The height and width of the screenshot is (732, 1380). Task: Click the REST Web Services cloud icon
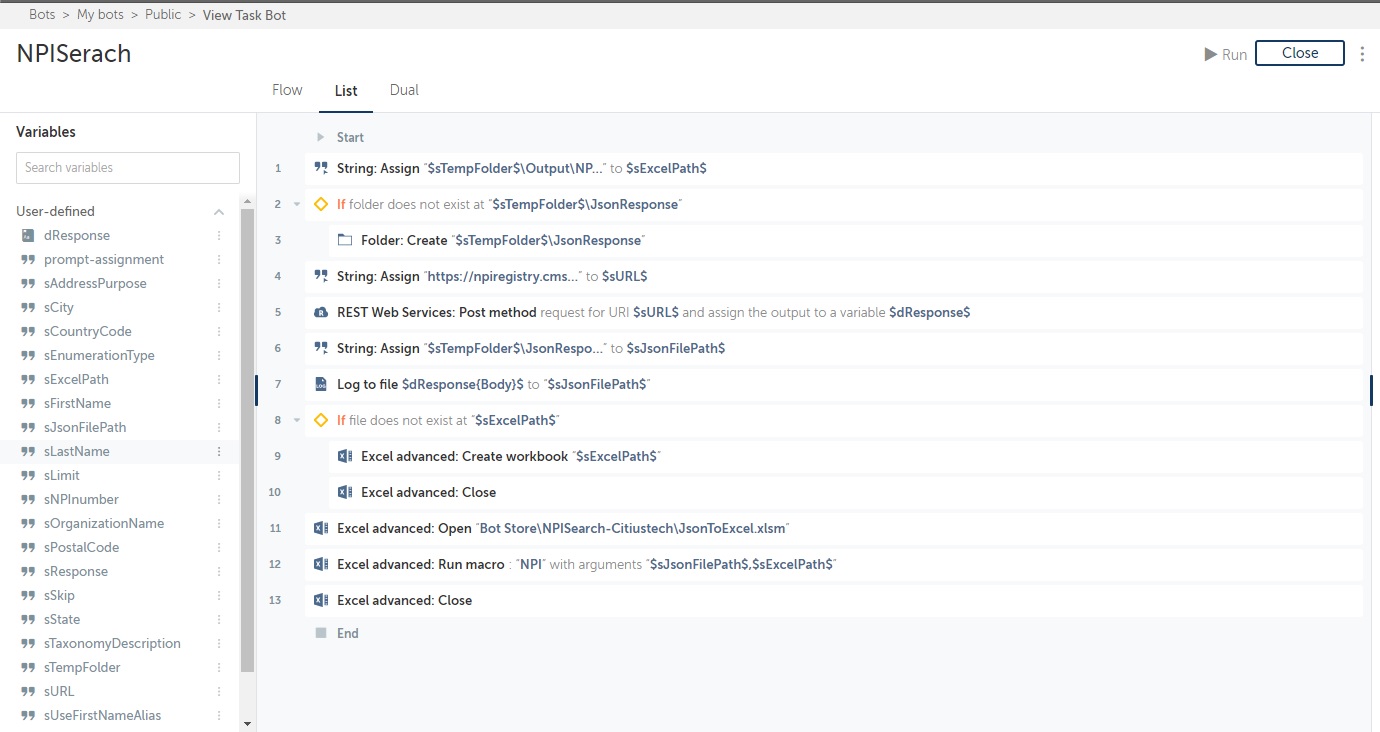tap(321, 312)
